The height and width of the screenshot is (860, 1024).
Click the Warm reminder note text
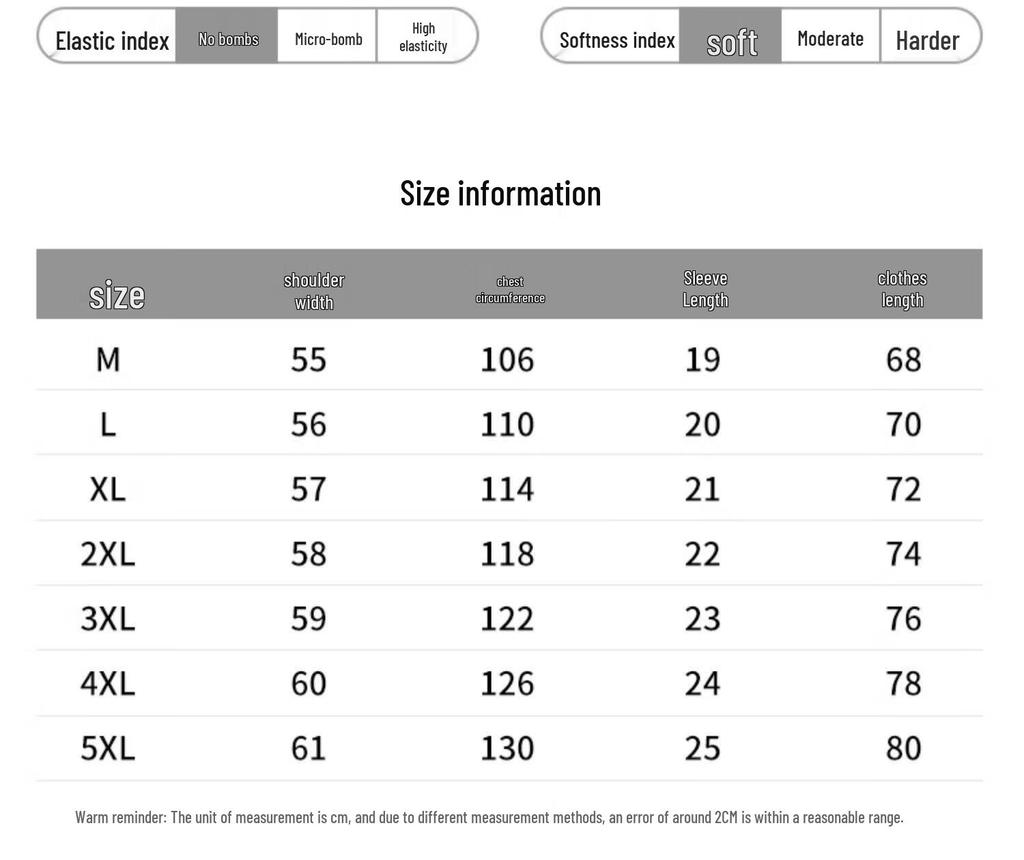pyautogui.click(x=489, y=817)
